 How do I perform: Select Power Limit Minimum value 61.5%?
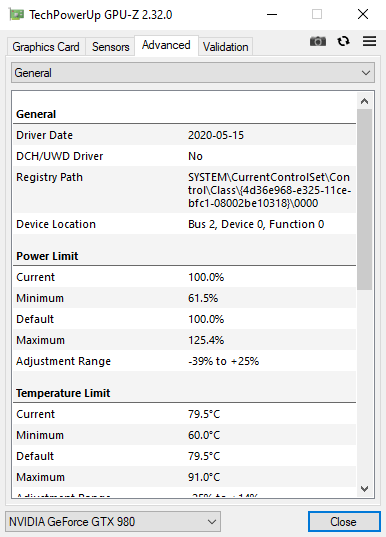[203, 298]
